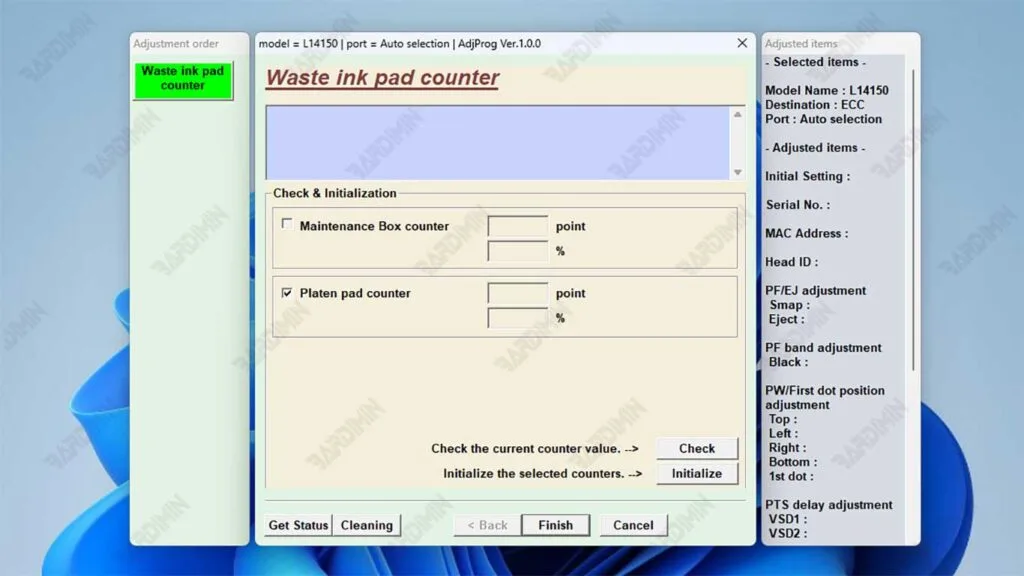Click the 'PTS delay adjustment' entry

(829, 505)
